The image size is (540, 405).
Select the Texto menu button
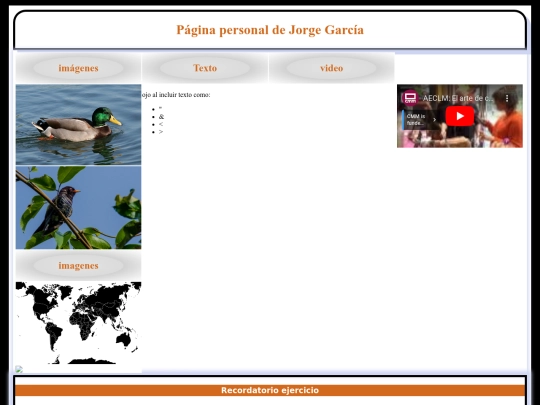pos(205,68)
